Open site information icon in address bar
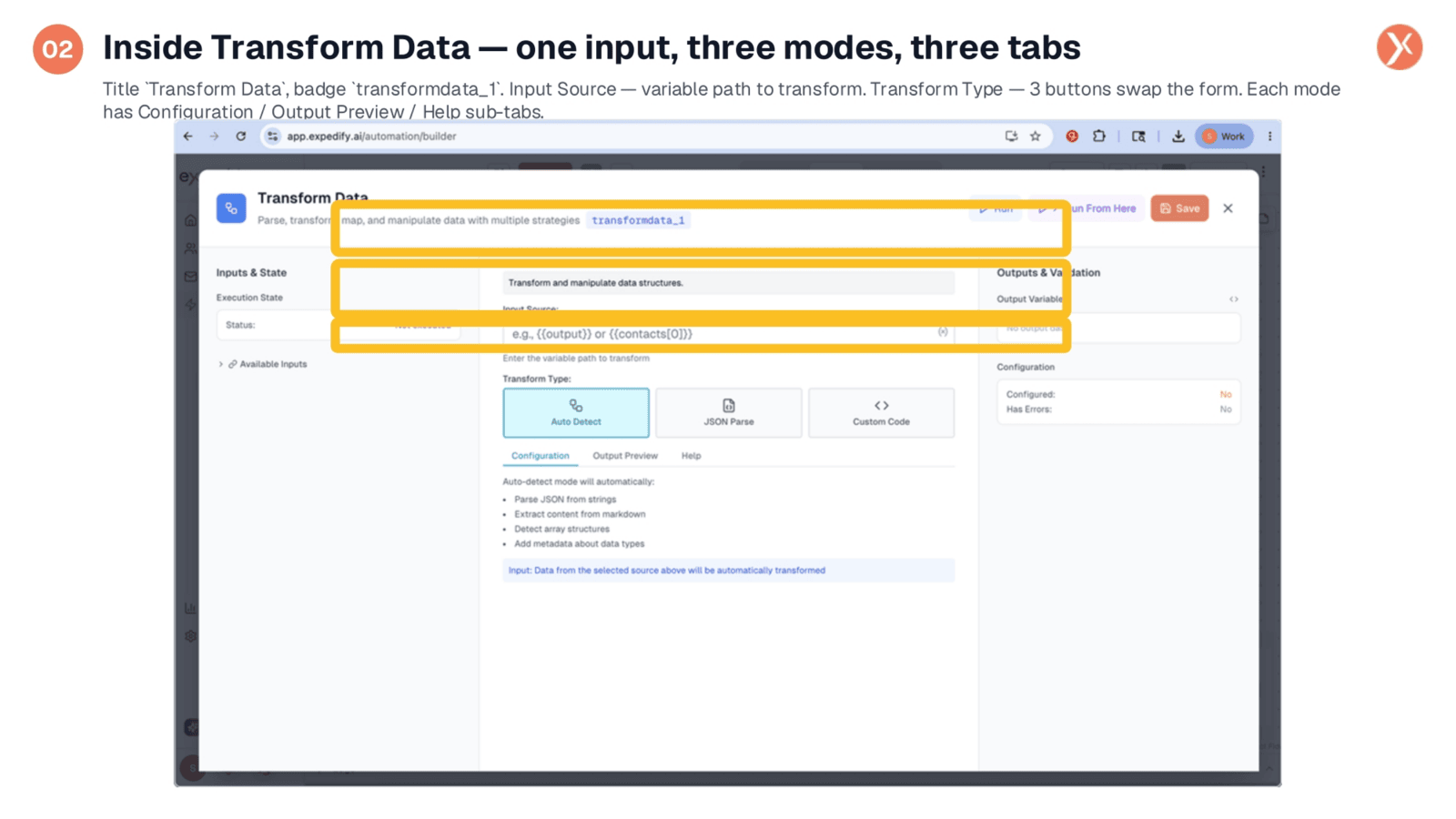 click(272, 136)
